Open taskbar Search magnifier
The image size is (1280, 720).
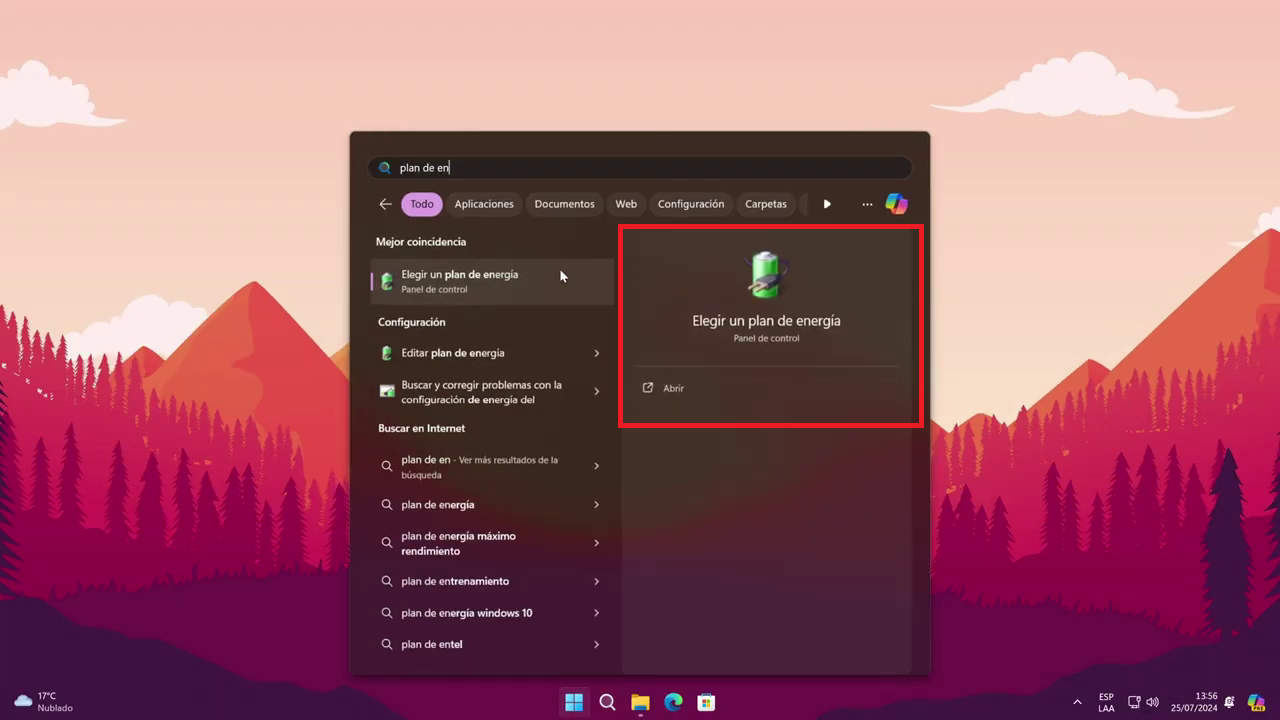click(x=607, y=702)
